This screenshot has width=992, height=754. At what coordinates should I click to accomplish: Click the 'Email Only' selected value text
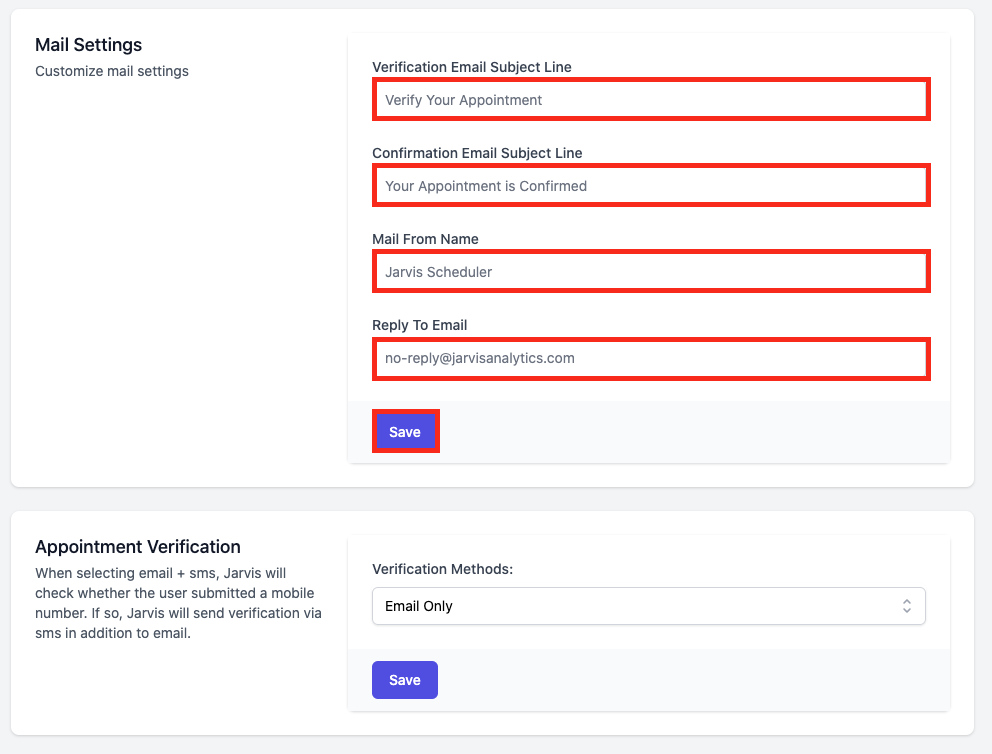pyautogui.click(x=419, y=606)
